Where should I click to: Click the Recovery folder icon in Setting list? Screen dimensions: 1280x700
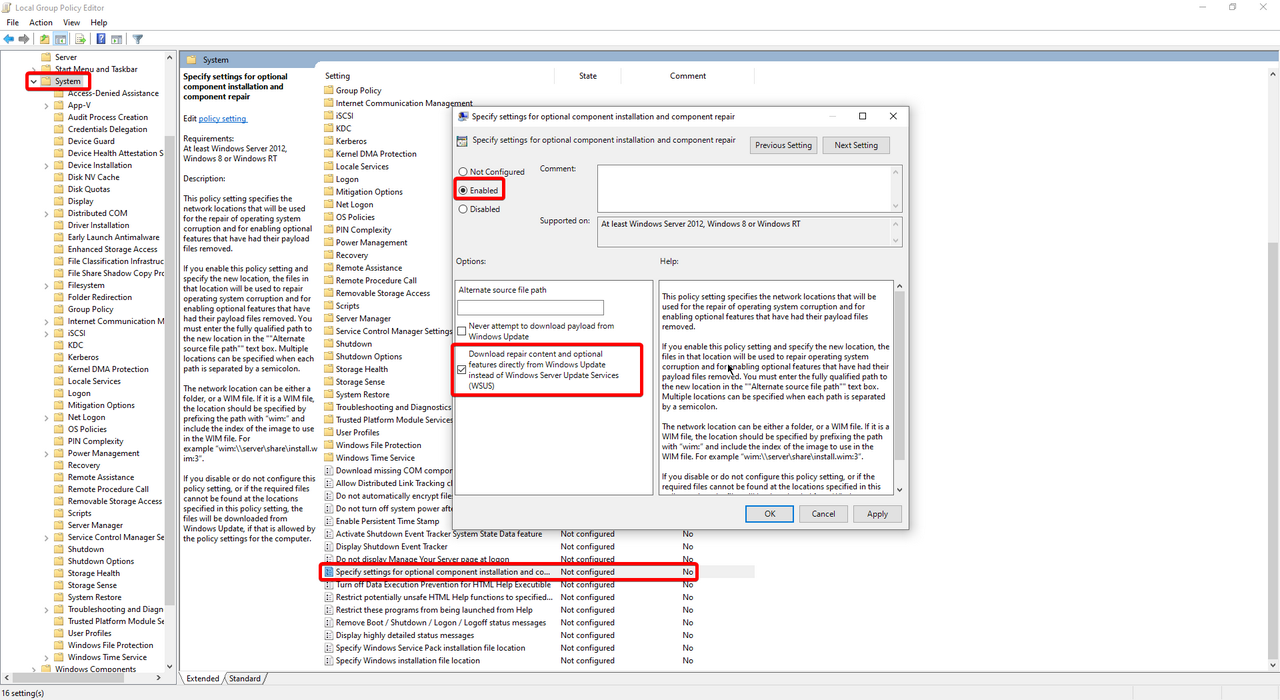[328, 255]
